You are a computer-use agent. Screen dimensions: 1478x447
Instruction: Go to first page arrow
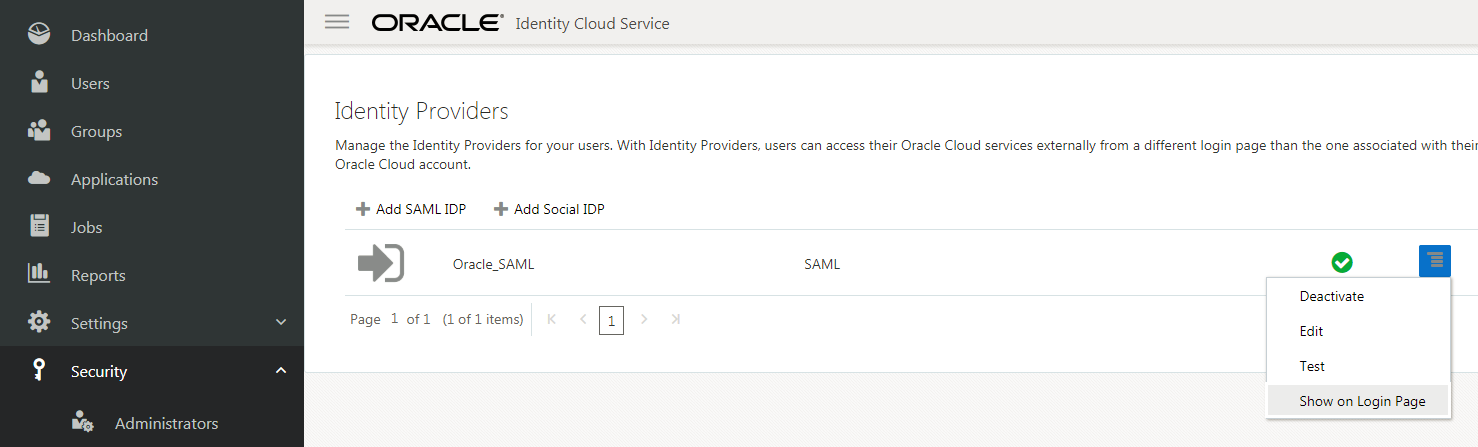tap(551, 319)
